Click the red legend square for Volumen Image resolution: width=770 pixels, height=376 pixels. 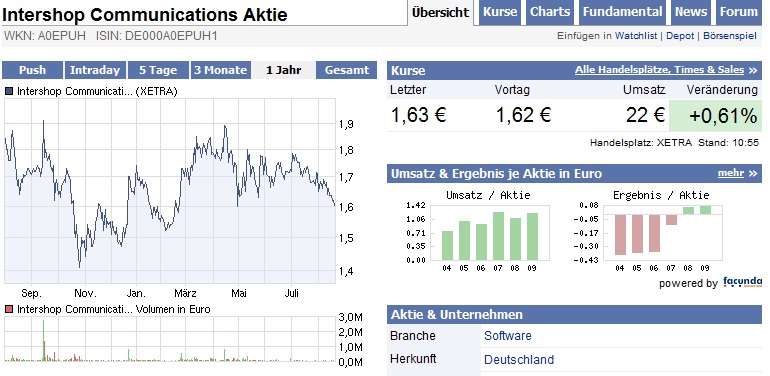(x=9, y=309)
